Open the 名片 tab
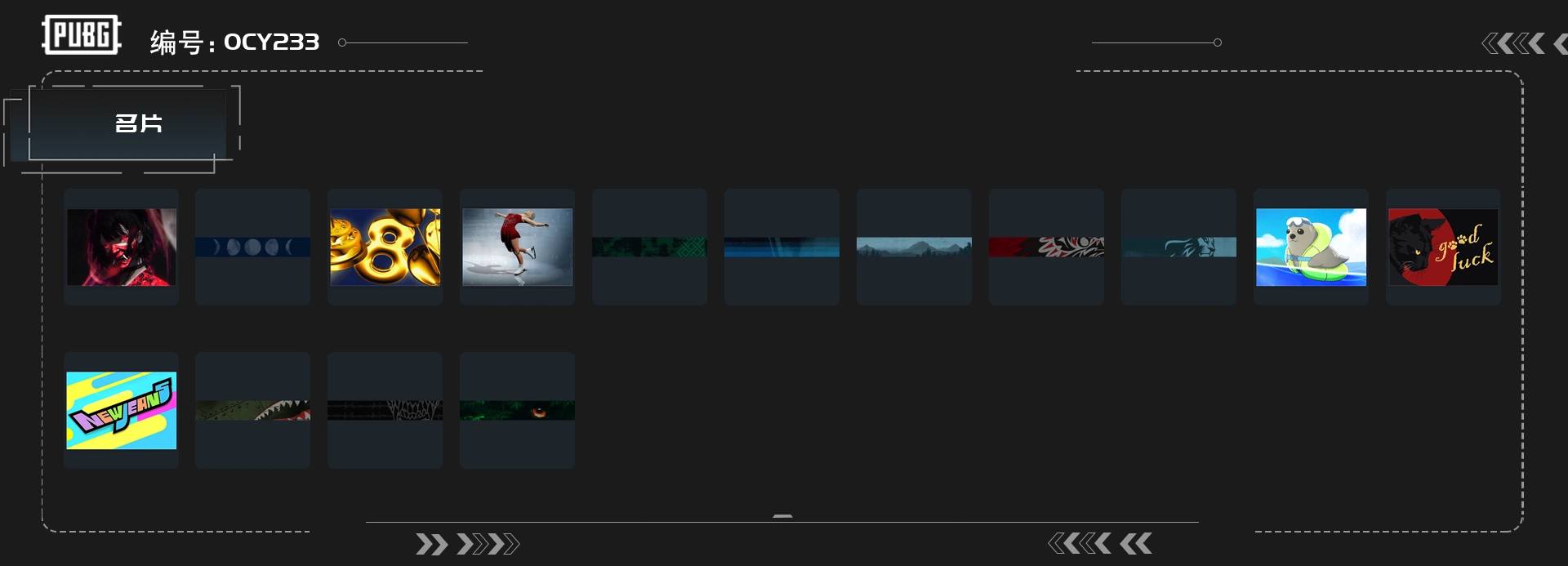The image size is (1568, 566). pyautogui.click(x=127, y=123)
